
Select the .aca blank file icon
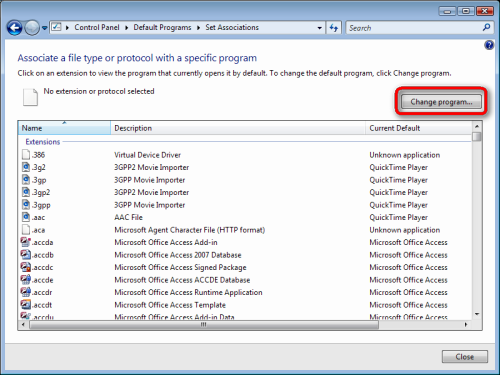26,230
